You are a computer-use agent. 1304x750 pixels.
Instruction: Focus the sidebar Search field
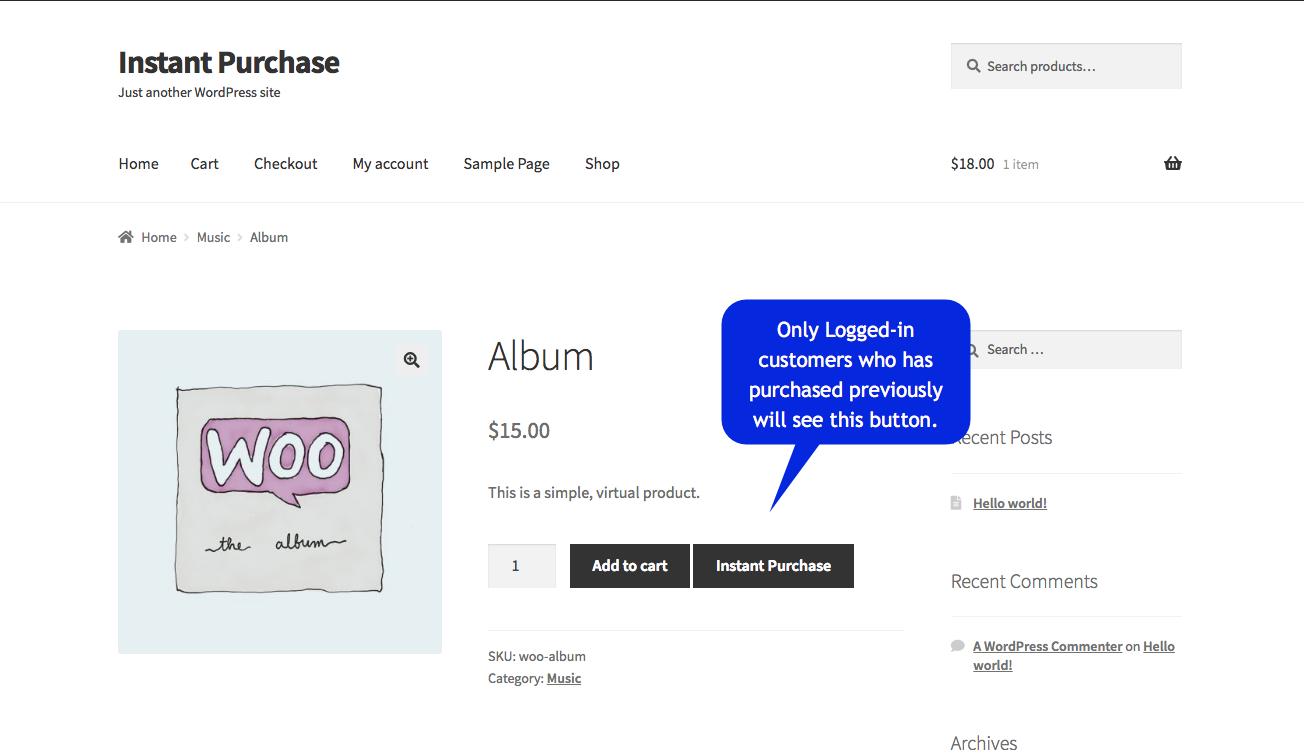[1066, 350]
